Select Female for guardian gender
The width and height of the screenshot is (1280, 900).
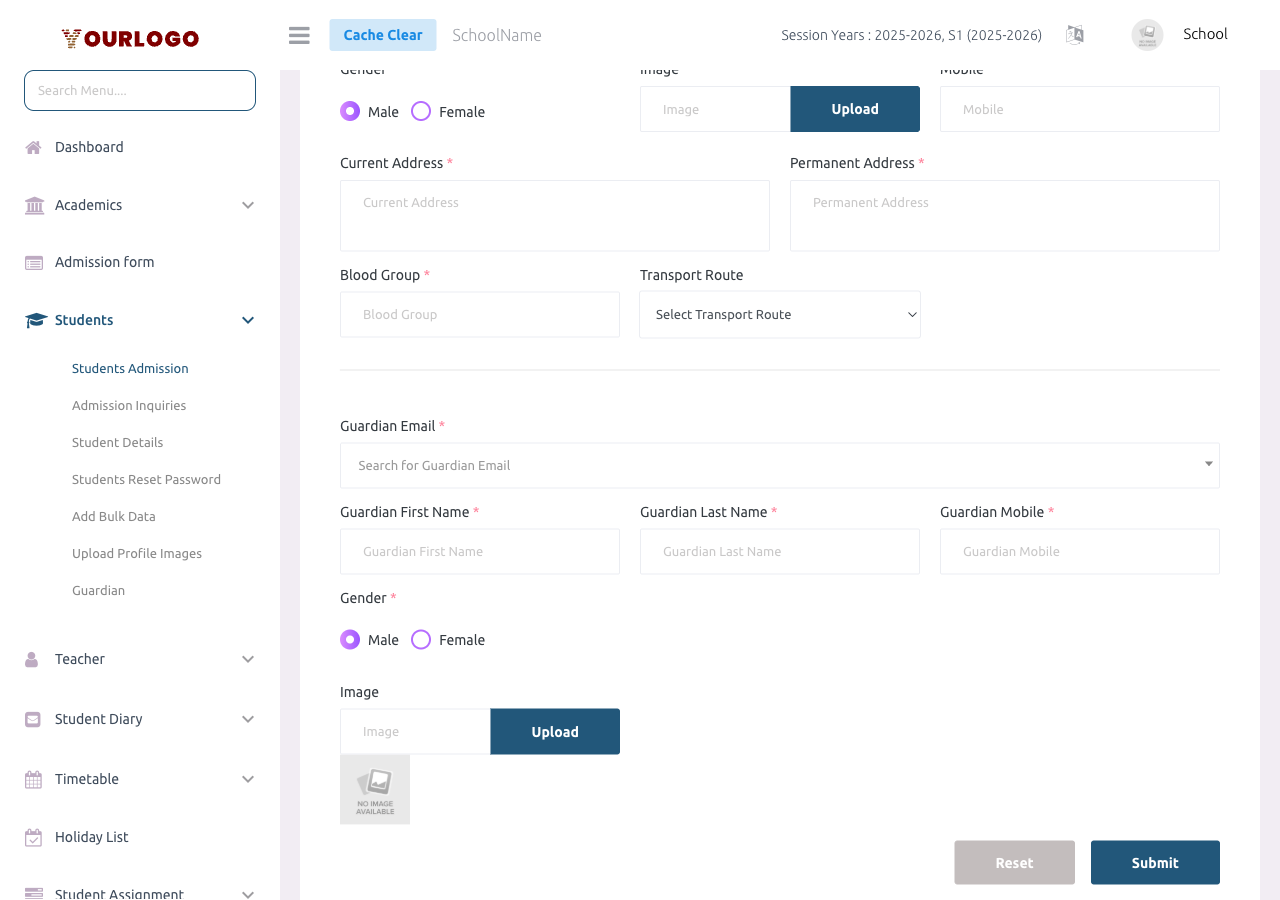click(421, 640)
